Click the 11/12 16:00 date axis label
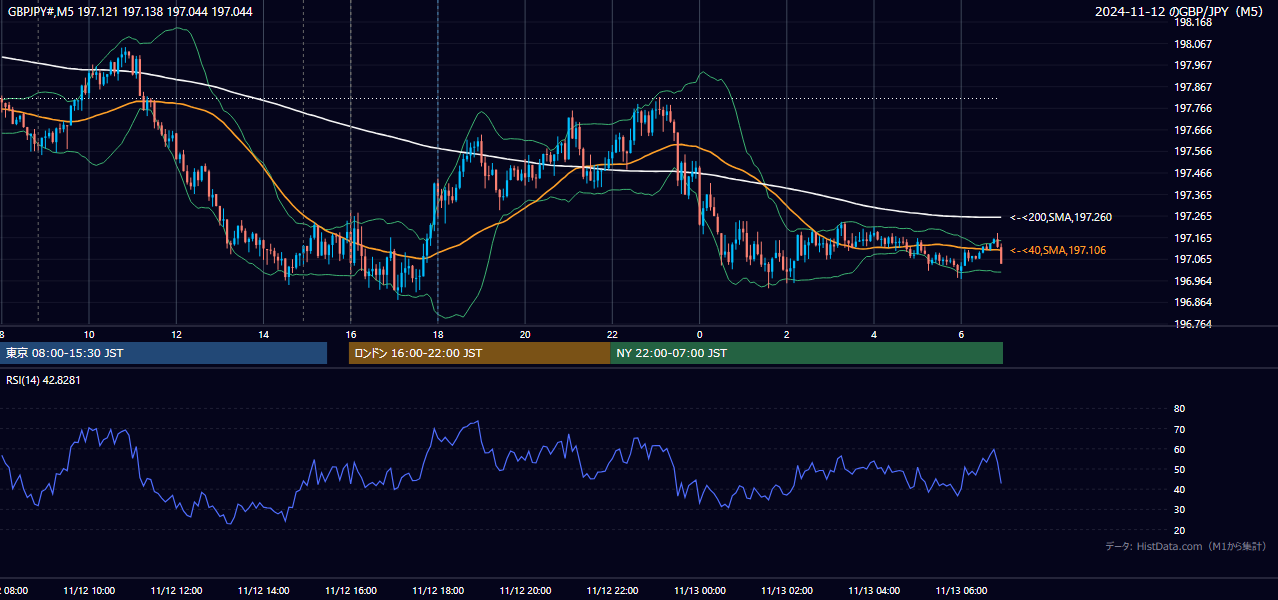 pyautogui.click(x=351, y=591)
